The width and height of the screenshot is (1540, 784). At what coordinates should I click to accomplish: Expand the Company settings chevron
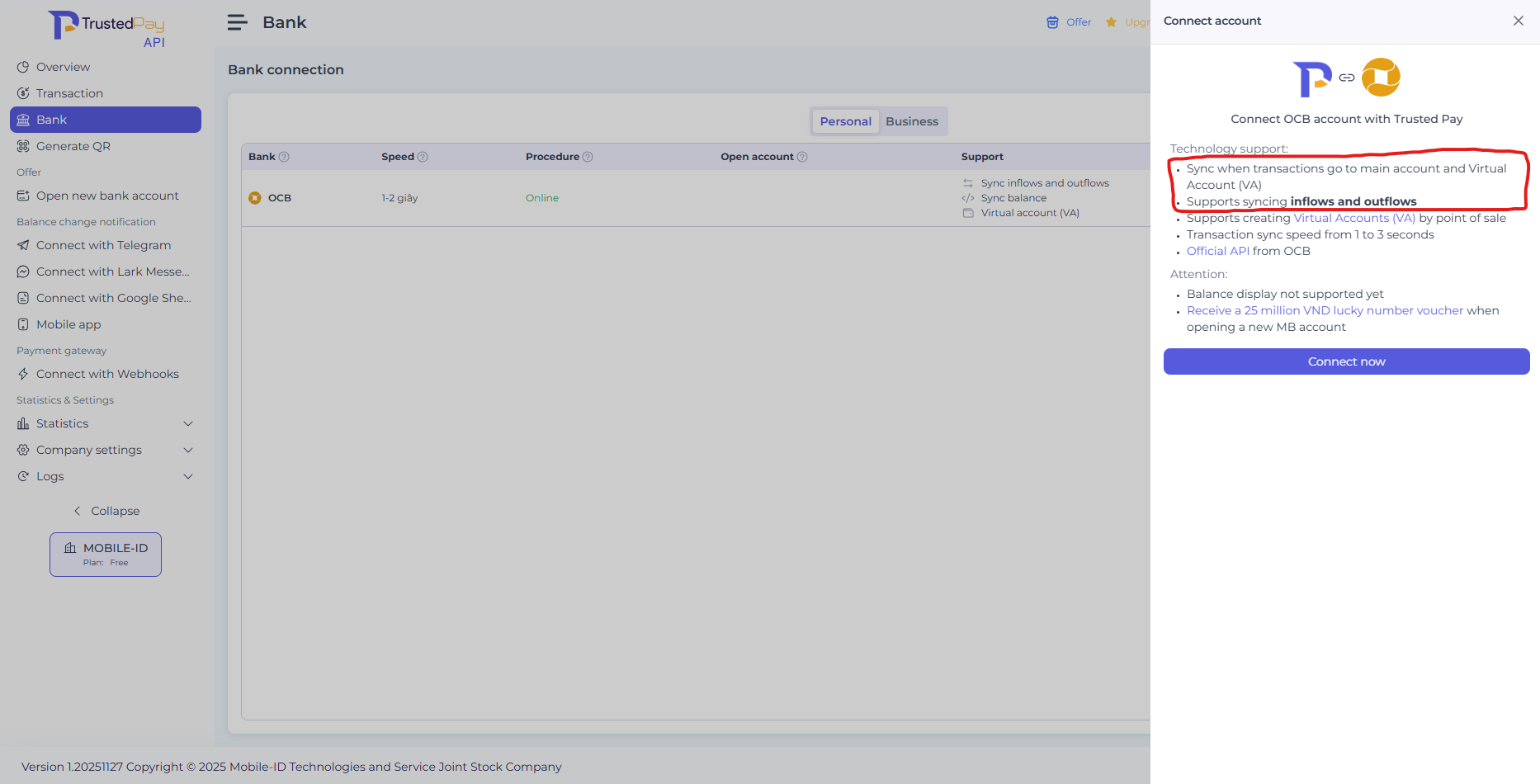coord(188,450)
